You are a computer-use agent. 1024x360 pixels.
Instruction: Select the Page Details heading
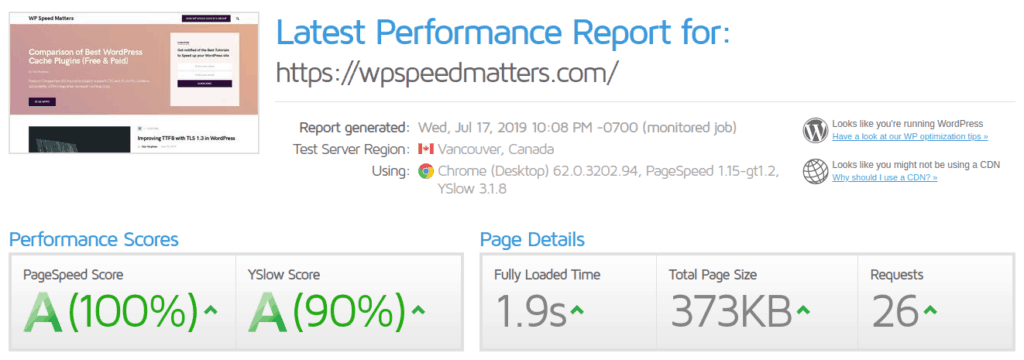click(532, 239)
